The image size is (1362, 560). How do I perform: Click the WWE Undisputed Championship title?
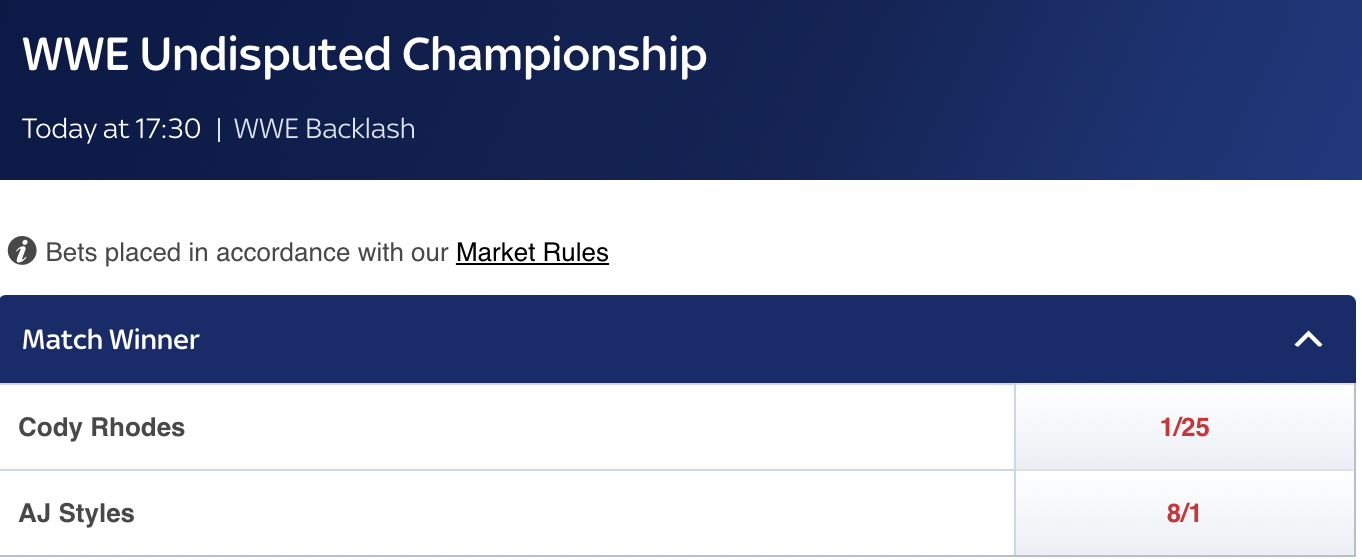(x=364, y=55)
